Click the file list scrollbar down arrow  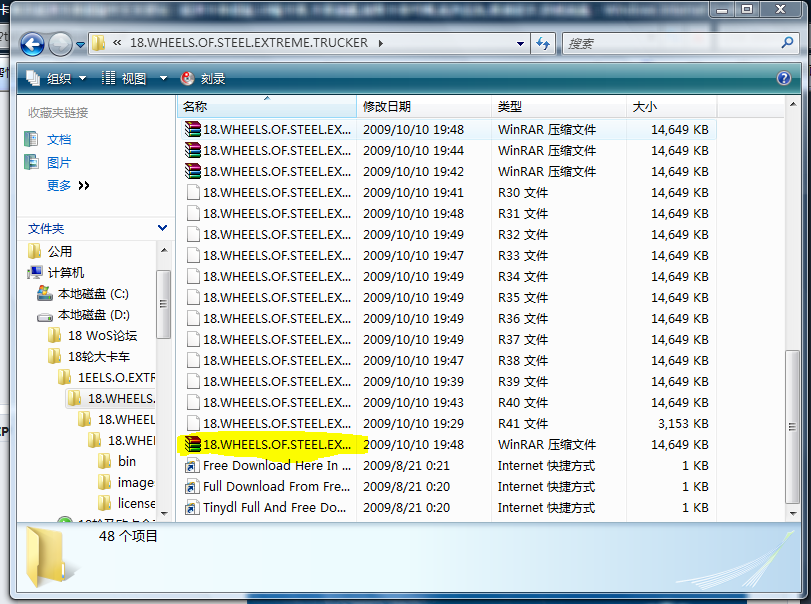pos(793,514)
